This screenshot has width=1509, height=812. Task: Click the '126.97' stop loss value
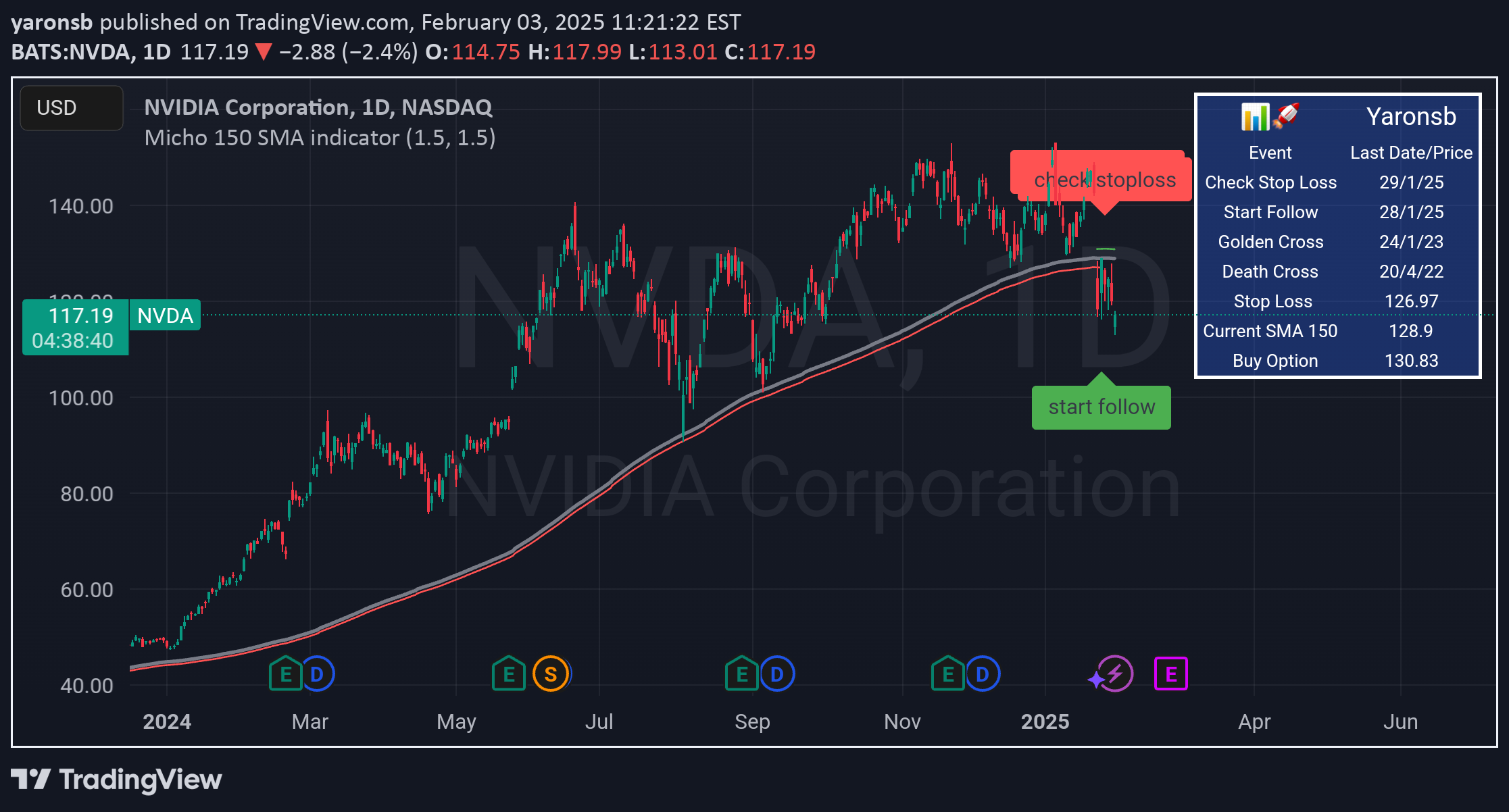pos(1411,301)
